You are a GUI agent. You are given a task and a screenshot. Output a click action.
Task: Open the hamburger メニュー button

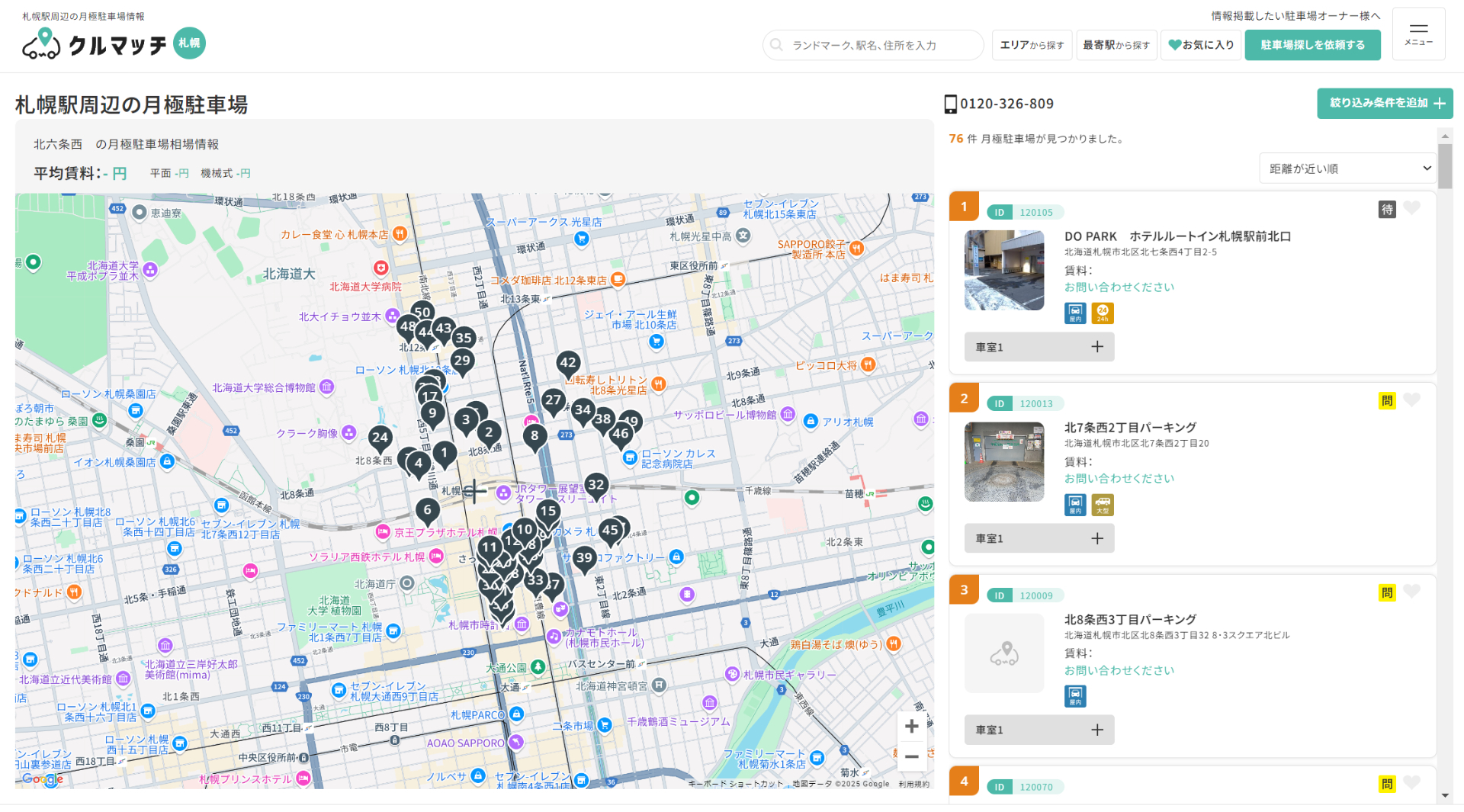pos(1418,34)
